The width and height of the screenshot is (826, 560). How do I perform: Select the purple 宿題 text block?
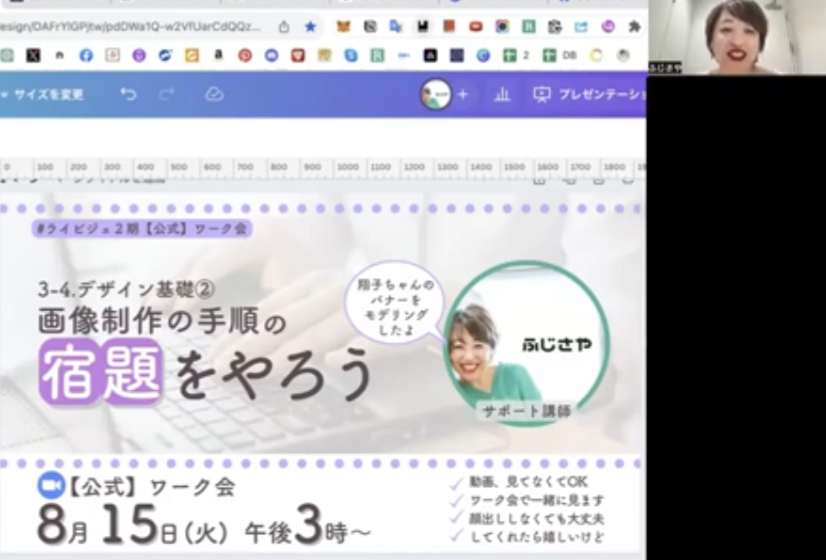click(x=100, y=373)
